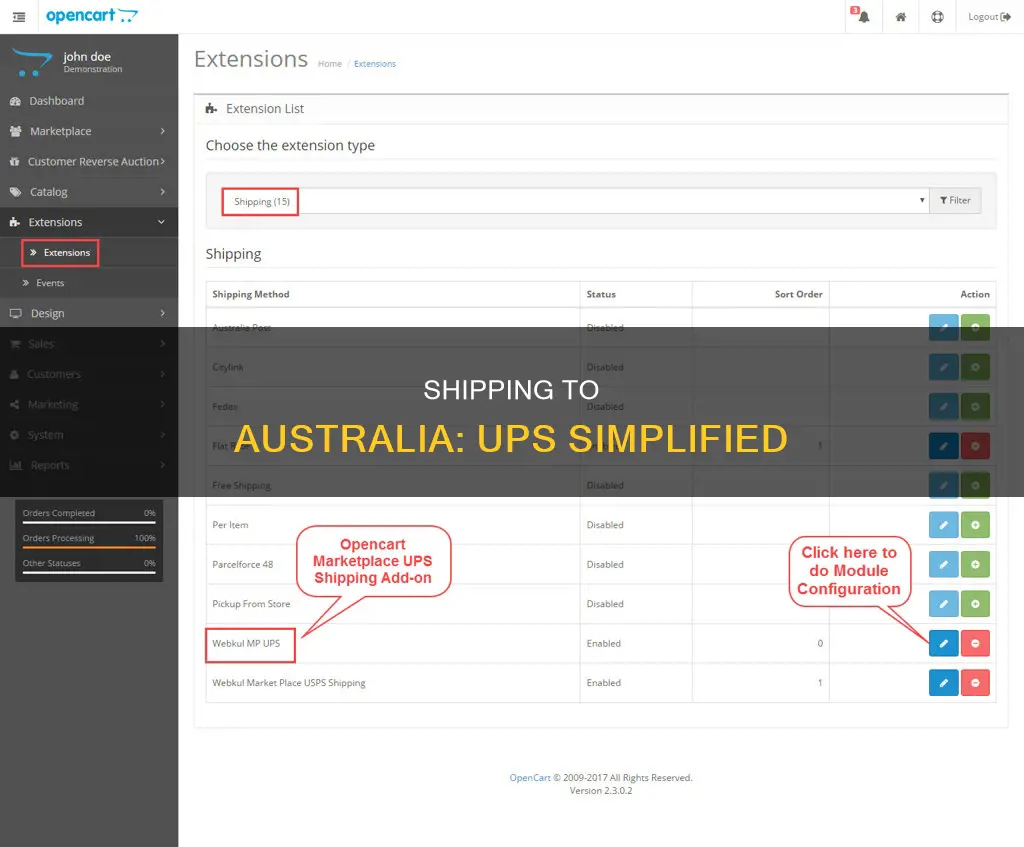Viewport: 1024px width, 847px height.
Task: Expand the Catalog sidebar menu
Action: [x=89, y=192]
